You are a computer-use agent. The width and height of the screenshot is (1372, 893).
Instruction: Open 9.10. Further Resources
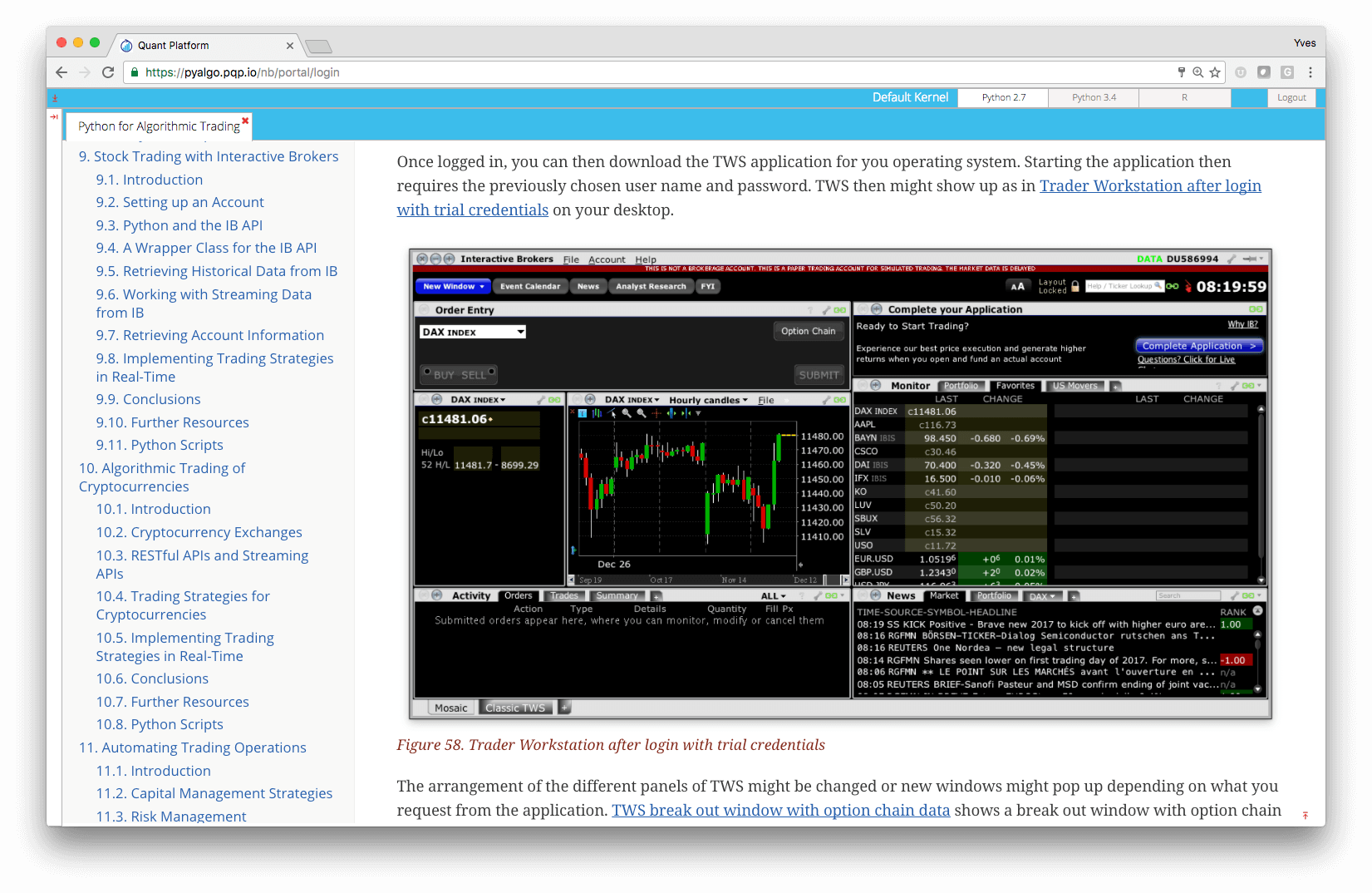point(172,422)
